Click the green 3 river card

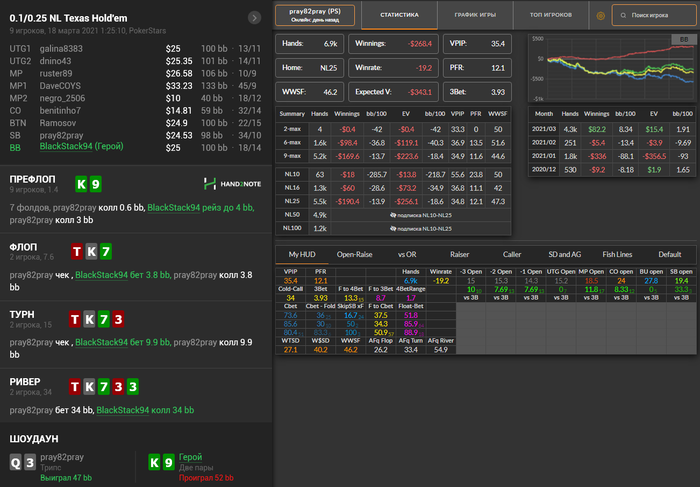tap(133, 387)
